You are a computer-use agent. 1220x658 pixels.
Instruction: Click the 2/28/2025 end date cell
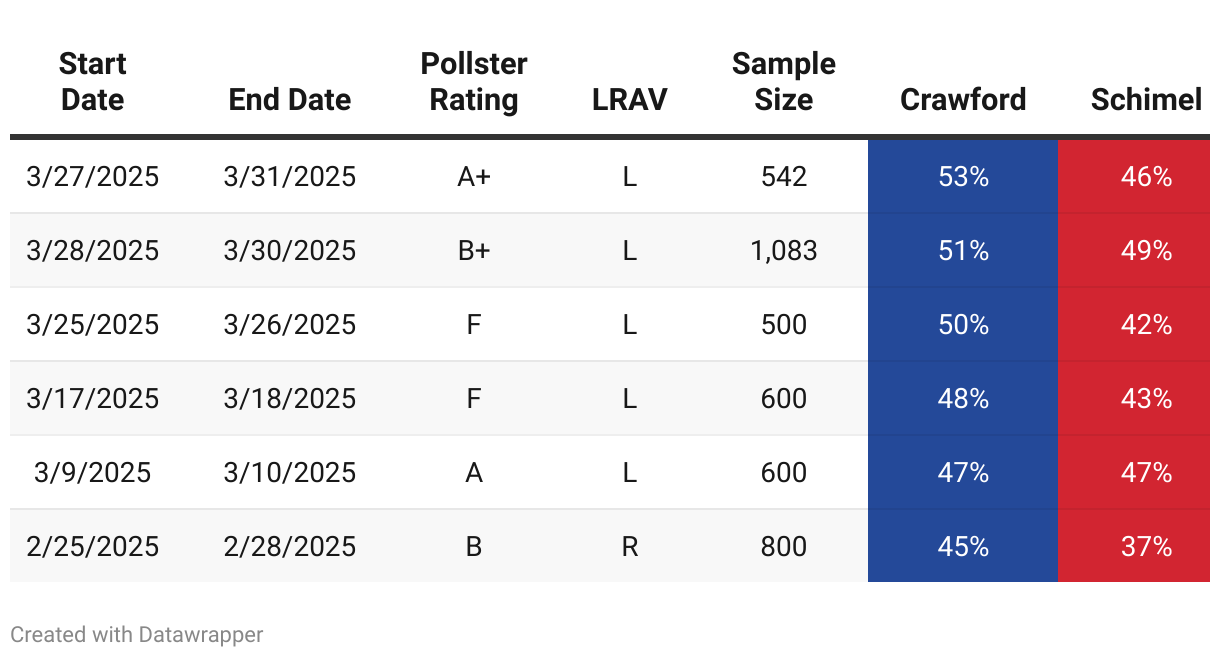tap(289, 547)
